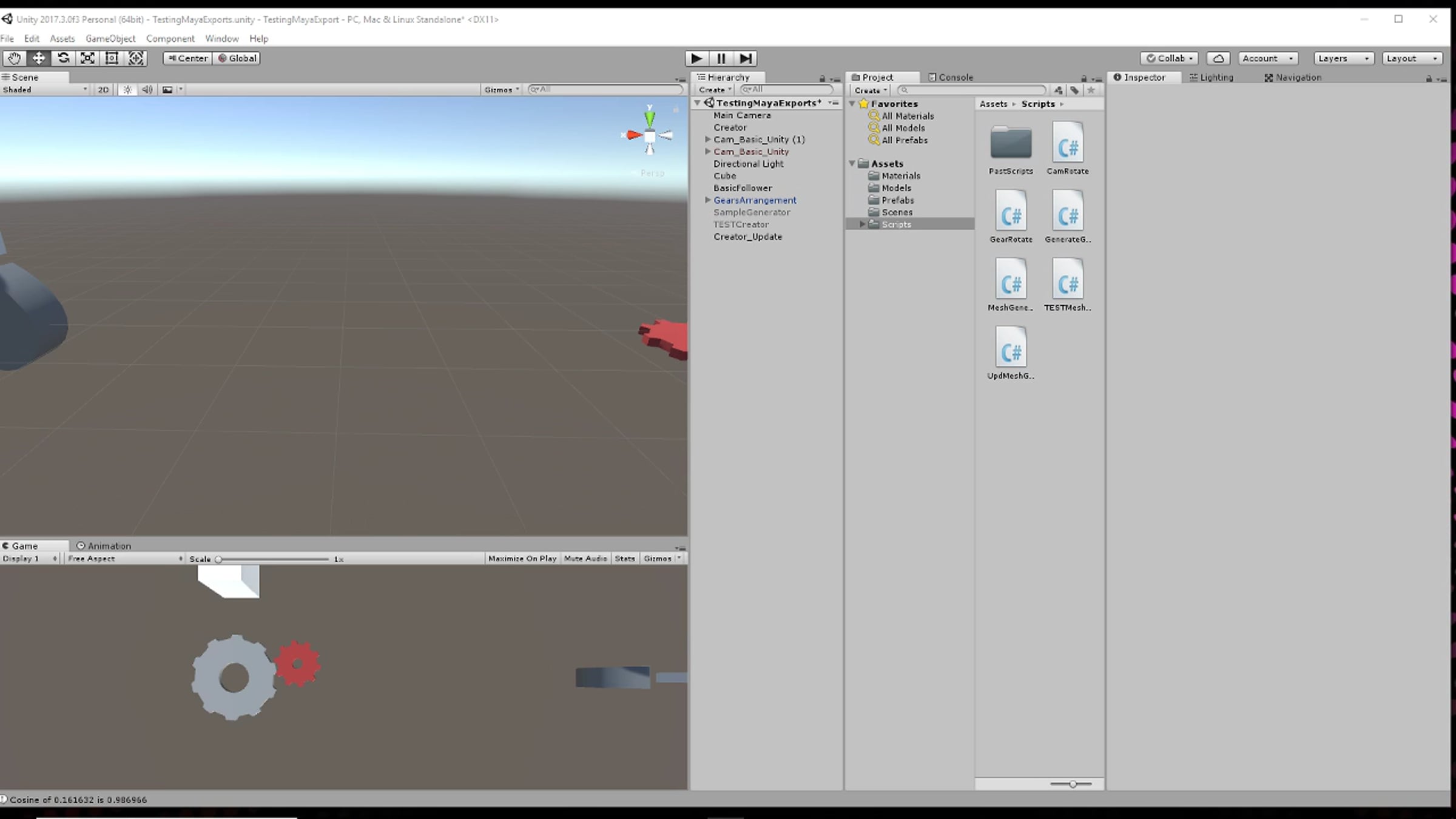The height and width of the screenshot is (819, 1456).
Task: Toggle scene lighting in Scene view
Action: (x=127, y=90)
